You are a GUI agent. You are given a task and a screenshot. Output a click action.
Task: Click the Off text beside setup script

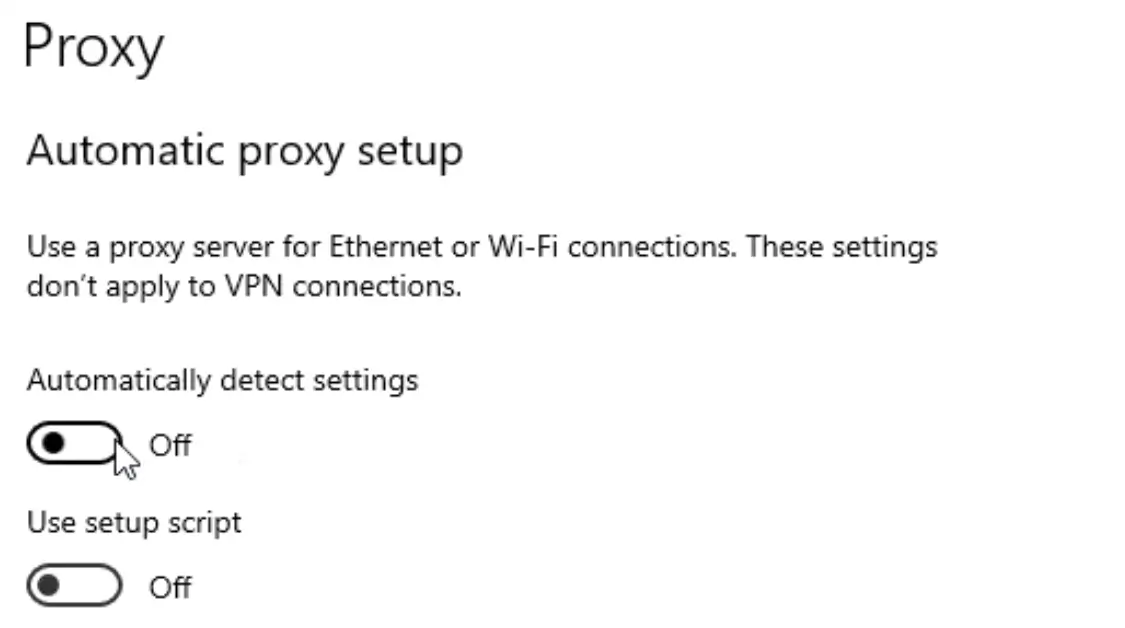[171, 588]
